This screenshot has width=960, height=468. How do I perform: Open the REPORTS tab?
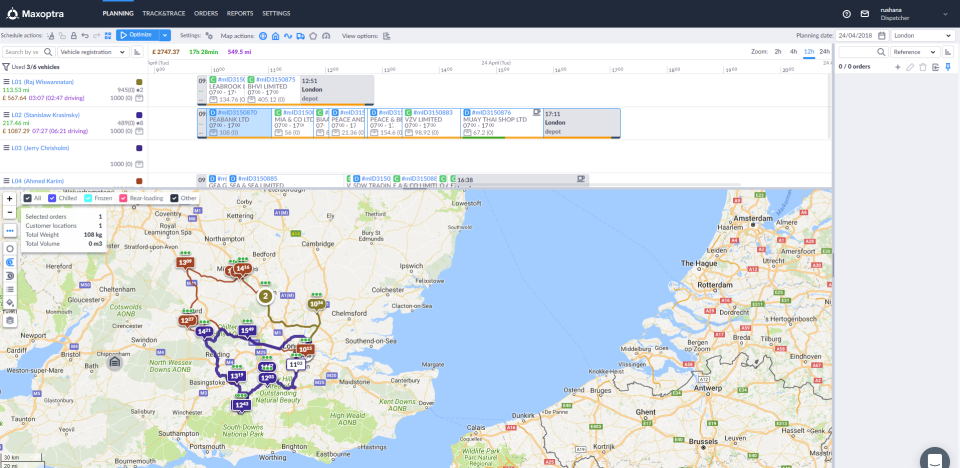[x=240, y=13]
